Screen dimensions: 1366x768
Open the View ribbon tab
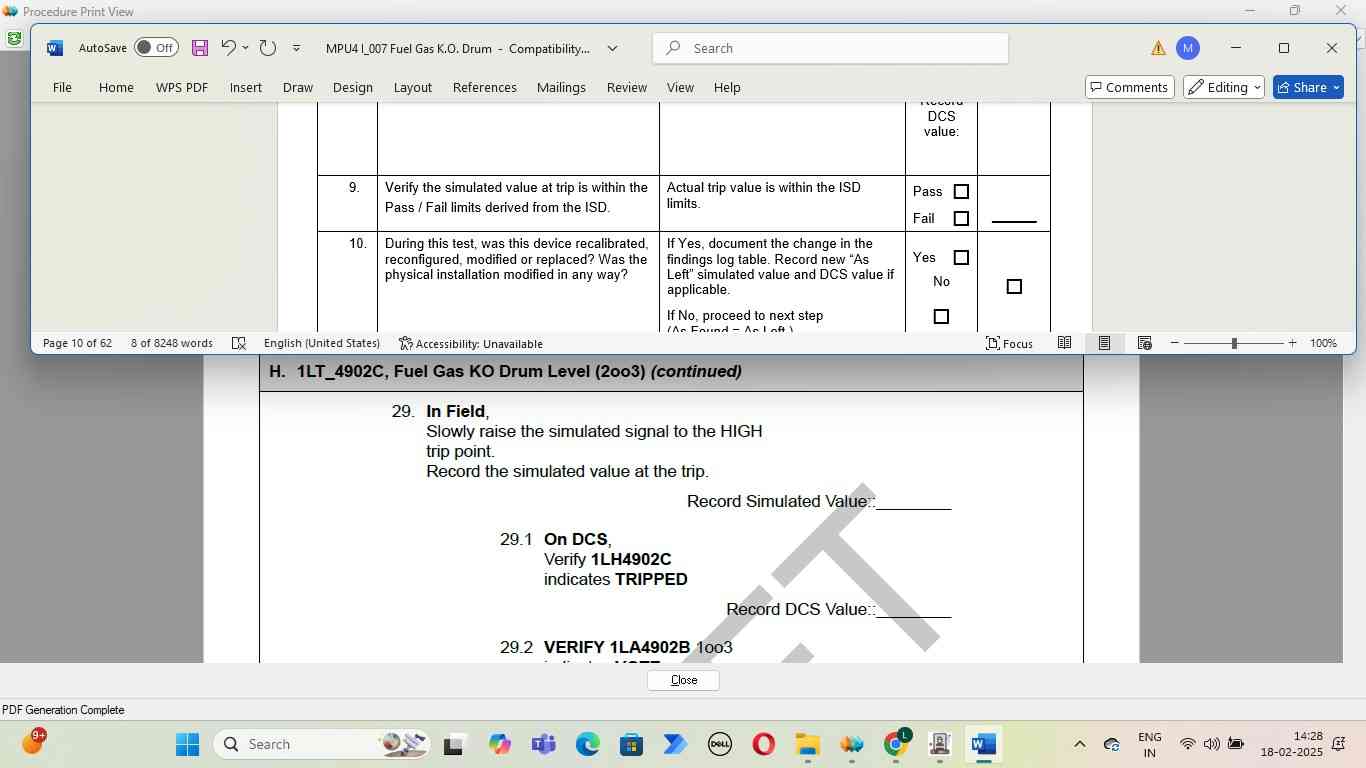point(680,87)
